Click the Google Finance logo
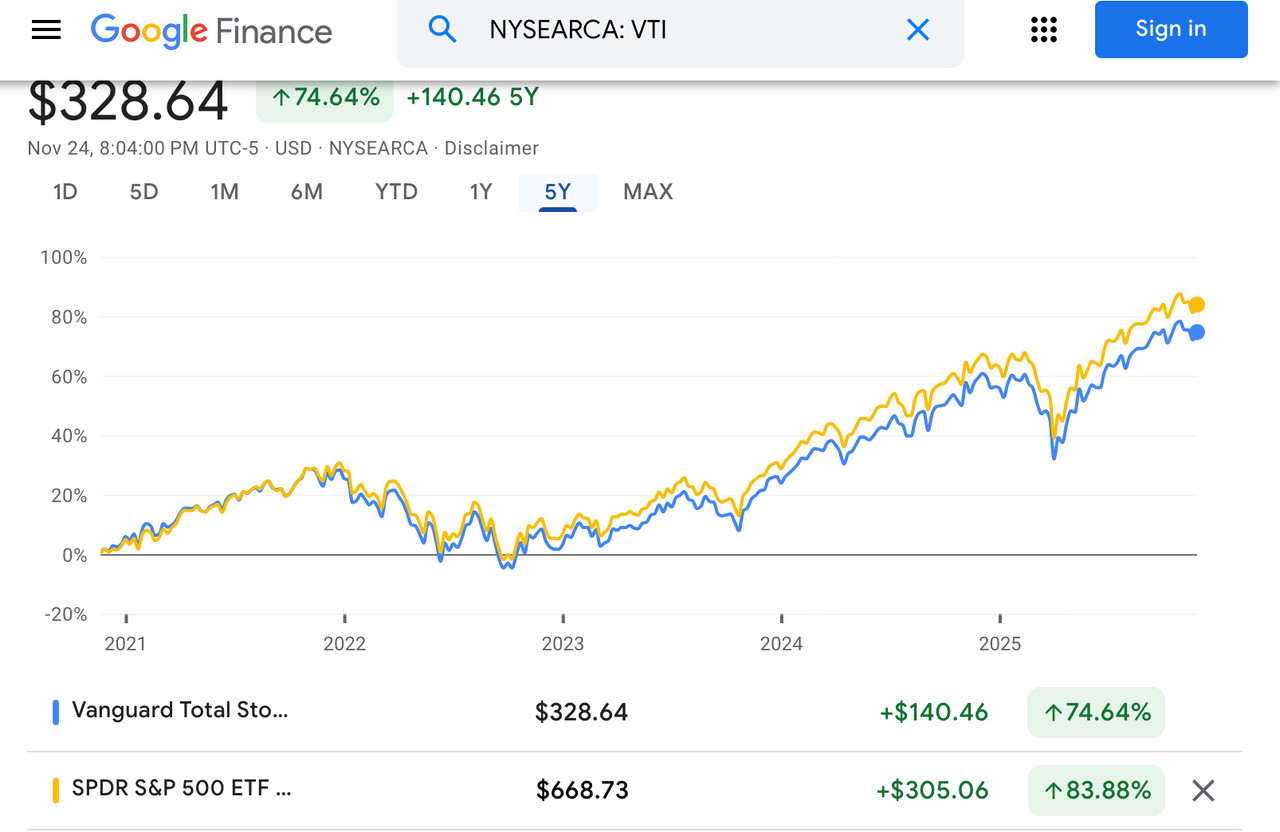Screen dimensions: 1280x832 click(211, 30)
